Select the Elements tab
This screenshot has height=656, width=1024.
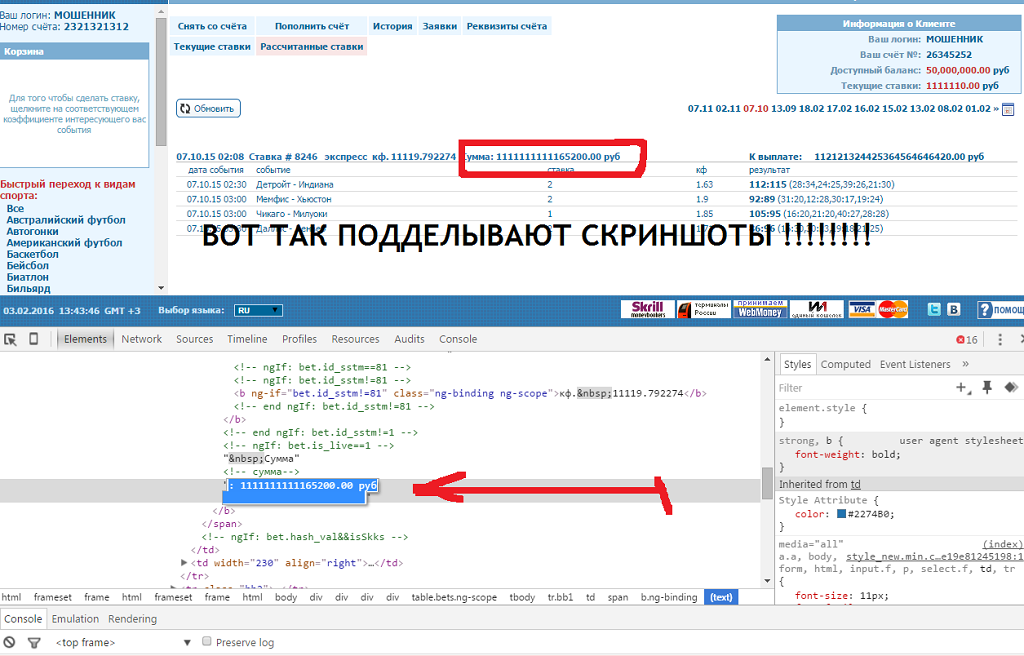pyautogui.click(x=85, y=339)
